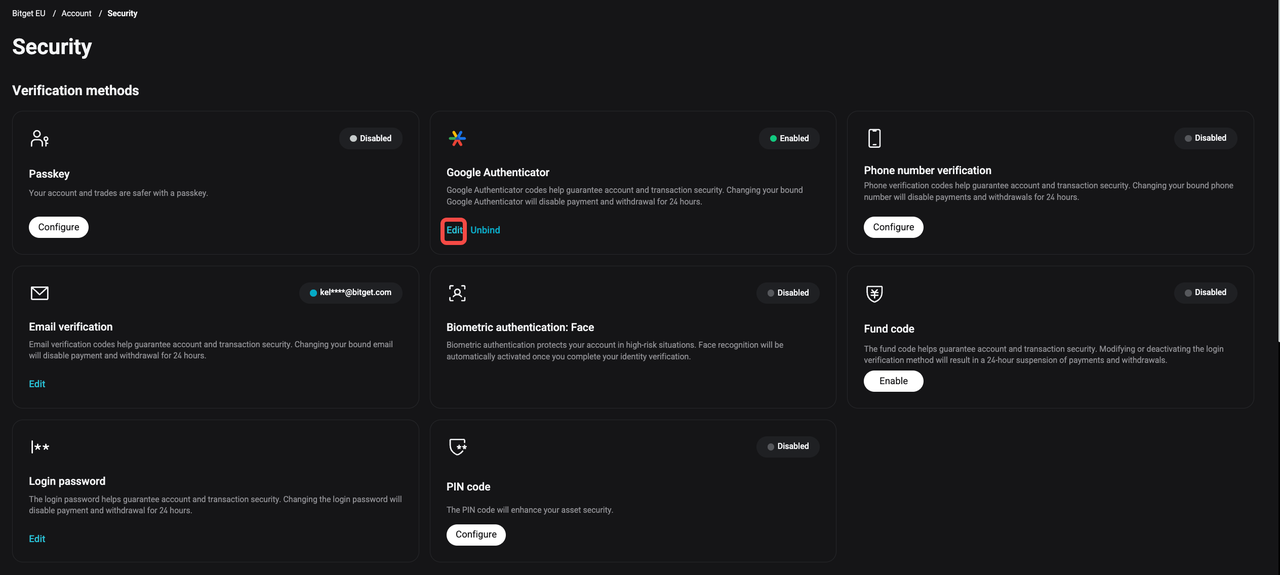The image size is (1280, 575).
Task: Click the kel****@bitget.com email badge
Action: (351, 292)
